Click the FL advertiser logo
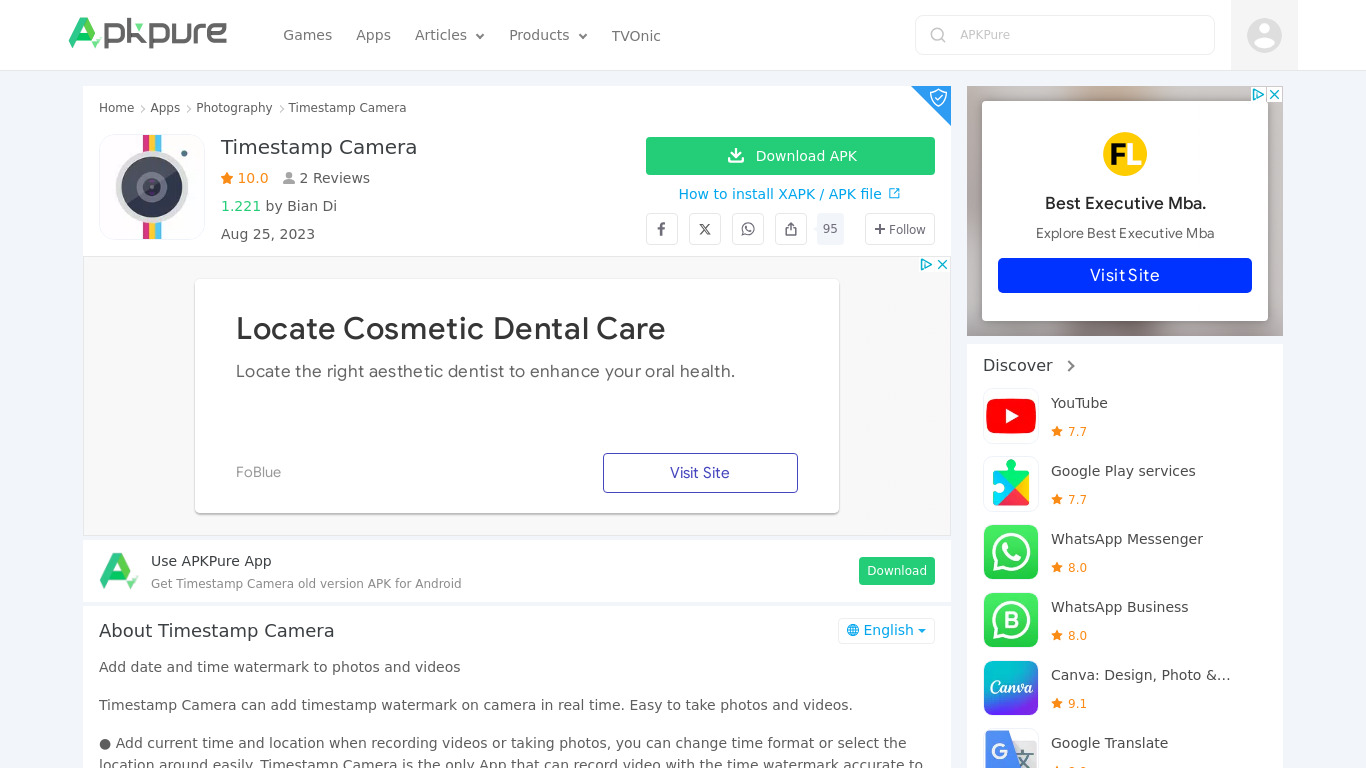The height and width of the screenshot is (768, 1366). 1125,155
